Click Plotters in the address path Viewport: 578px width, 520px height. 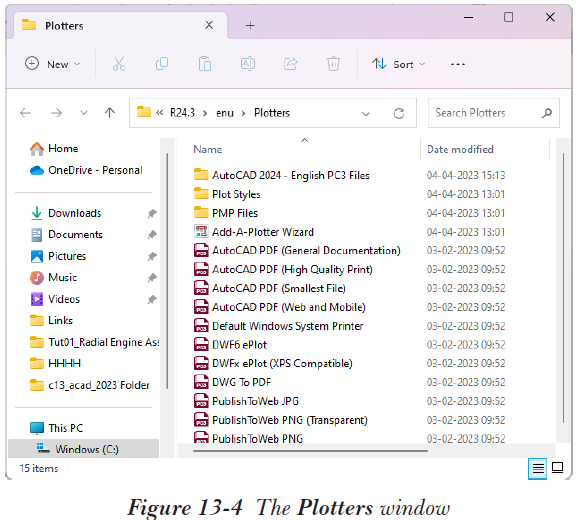pyautogui.click(x=272, y=113)
